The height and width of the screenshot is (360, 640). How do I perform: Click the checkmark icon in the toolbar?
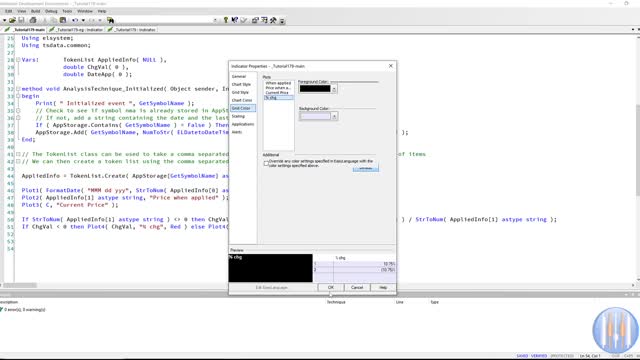[244, 20]
